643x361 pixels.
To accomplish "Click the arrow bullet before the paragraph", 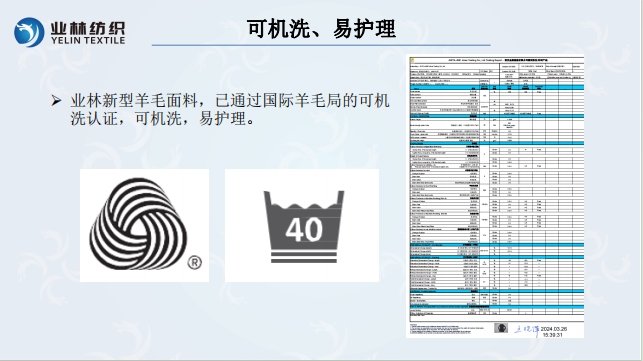I will click(x=56, y=100).
